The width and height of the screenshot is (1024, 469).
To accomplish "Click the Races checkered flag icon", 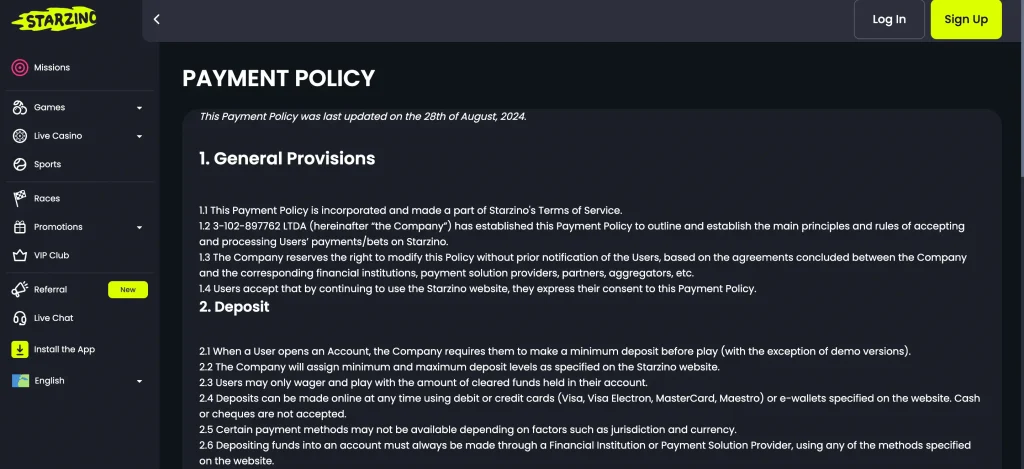I will (20, 198).
